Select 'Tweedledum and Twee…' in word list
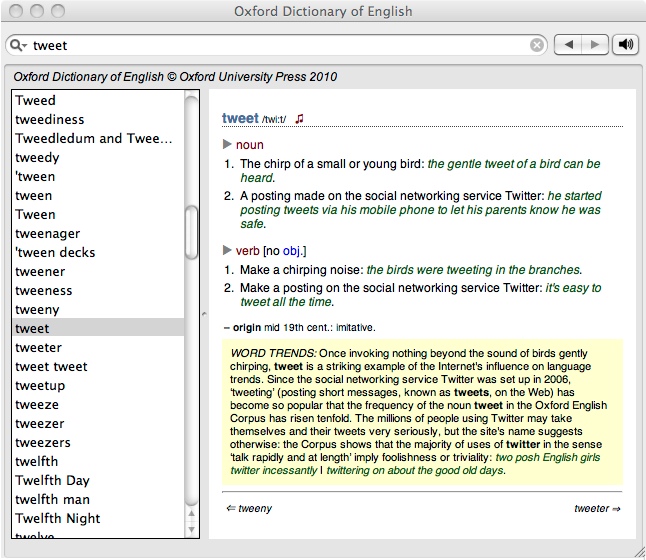 (94, 139)
